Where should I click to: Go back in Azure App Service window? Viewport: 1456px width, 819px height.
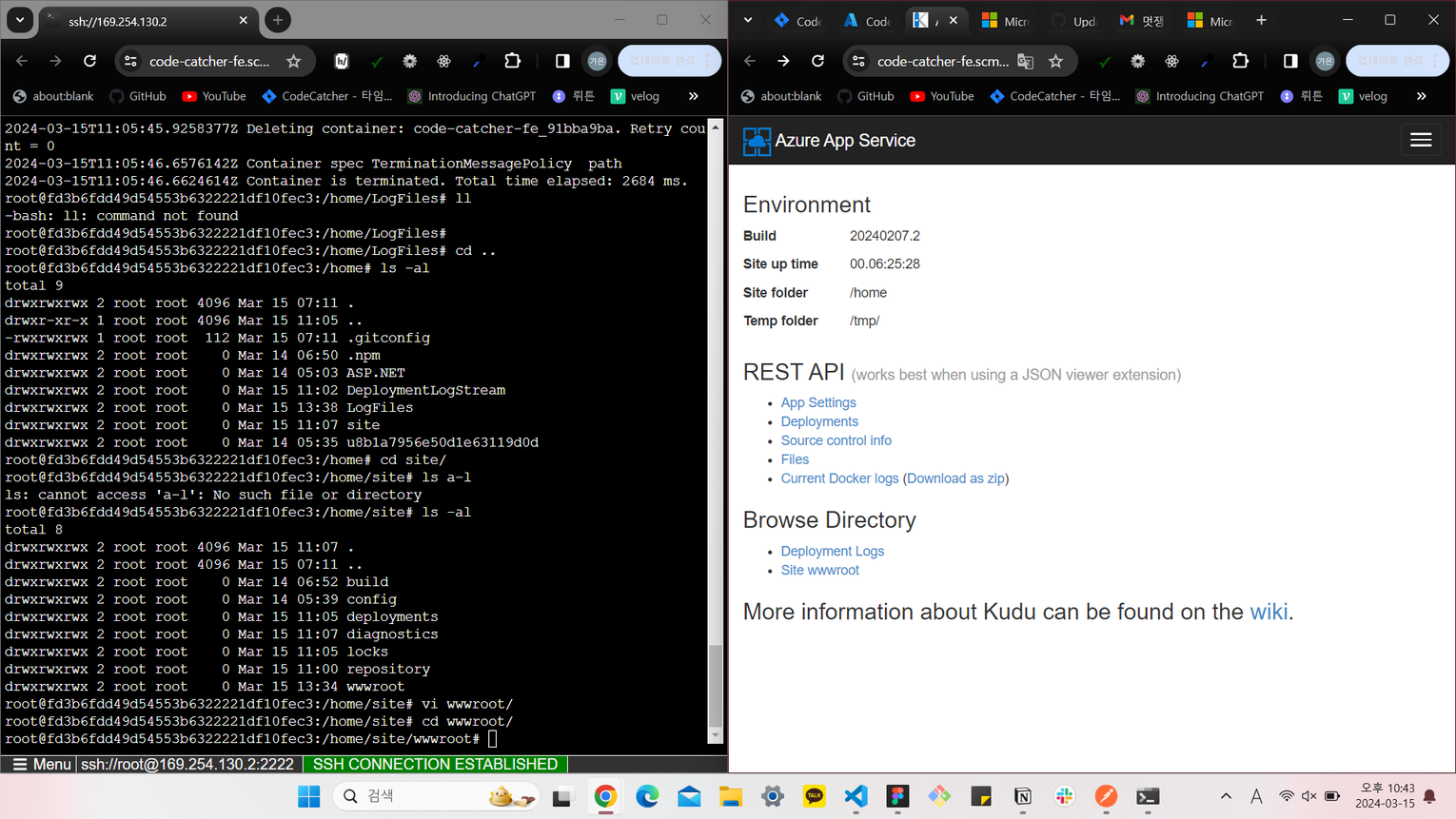(x=749, y=61)
